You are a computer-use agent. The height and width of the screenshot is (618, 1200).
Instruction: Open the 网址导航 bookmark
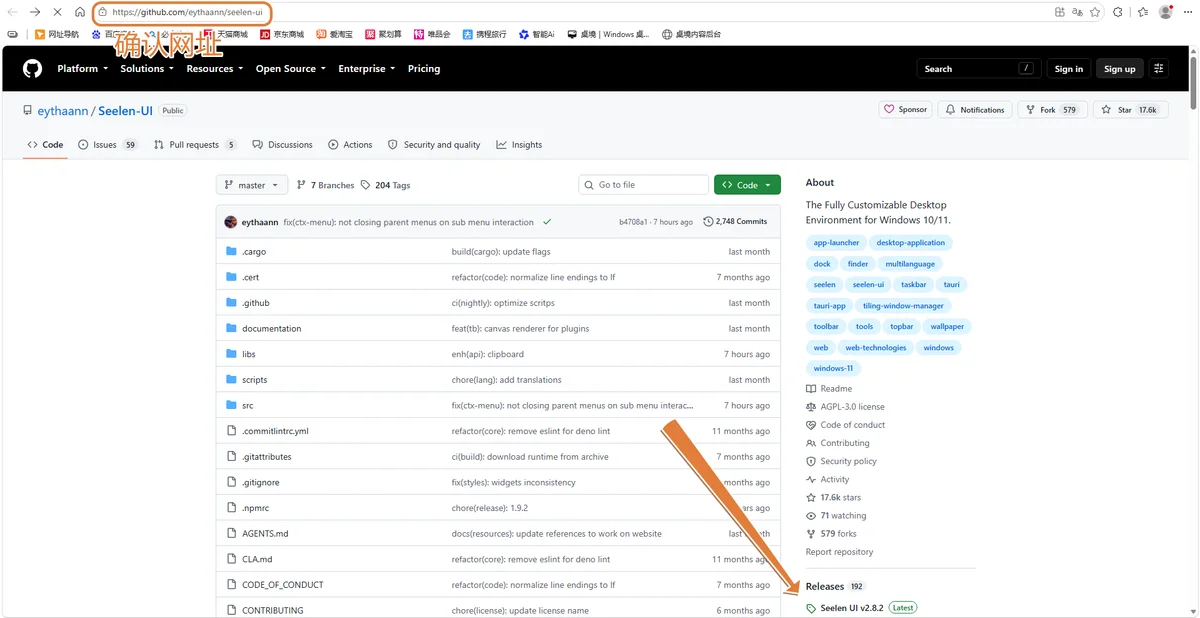(x=57, y=34)
